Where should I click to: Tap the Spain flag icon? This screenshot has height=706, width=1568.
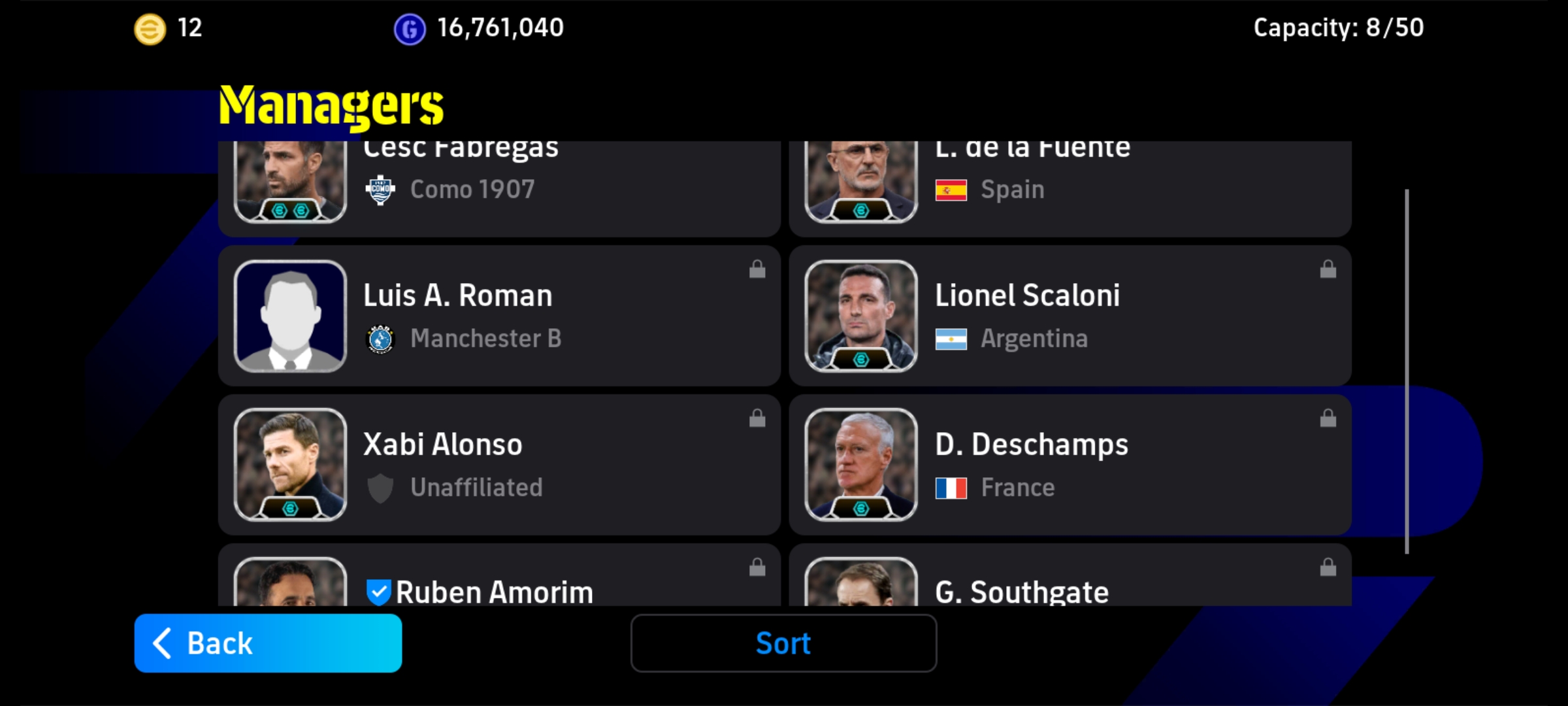pos(951,190)
